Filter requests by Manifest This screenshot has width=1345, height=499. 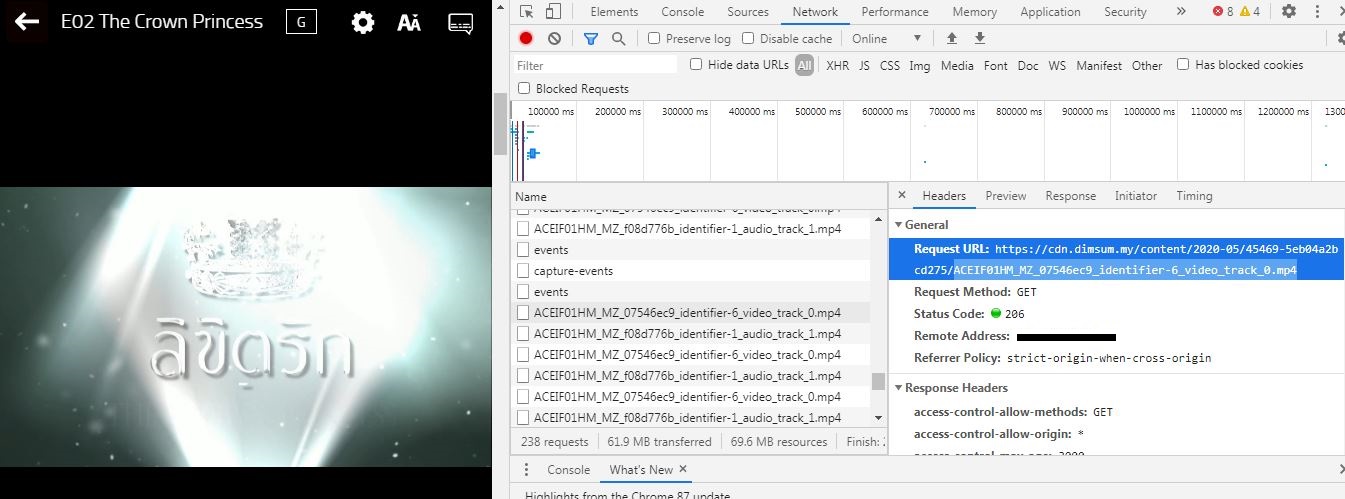(x=1099, y=65)
